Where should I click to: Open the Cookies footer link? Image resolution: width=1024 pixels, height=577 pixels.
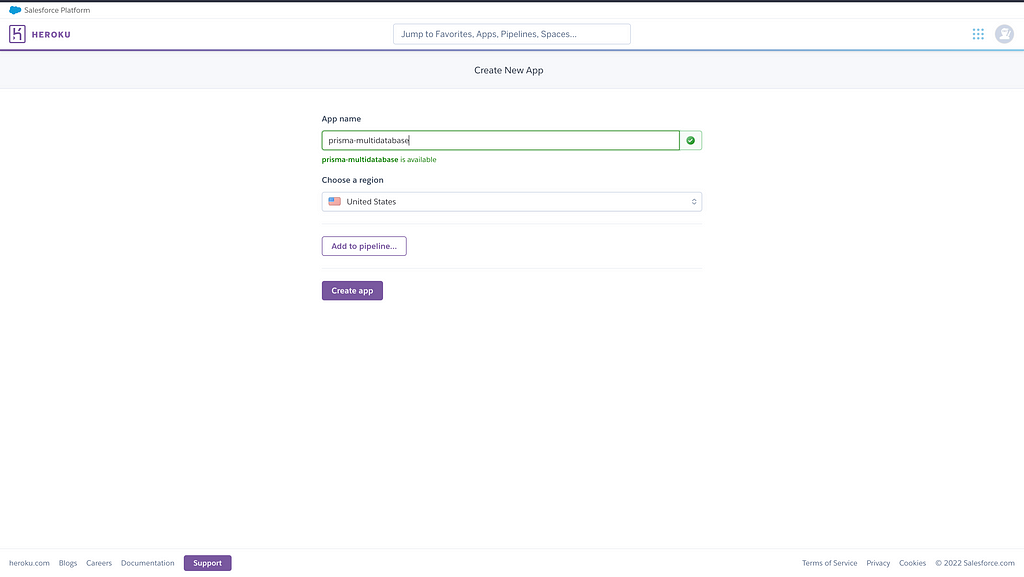click(x=912, y=563)
